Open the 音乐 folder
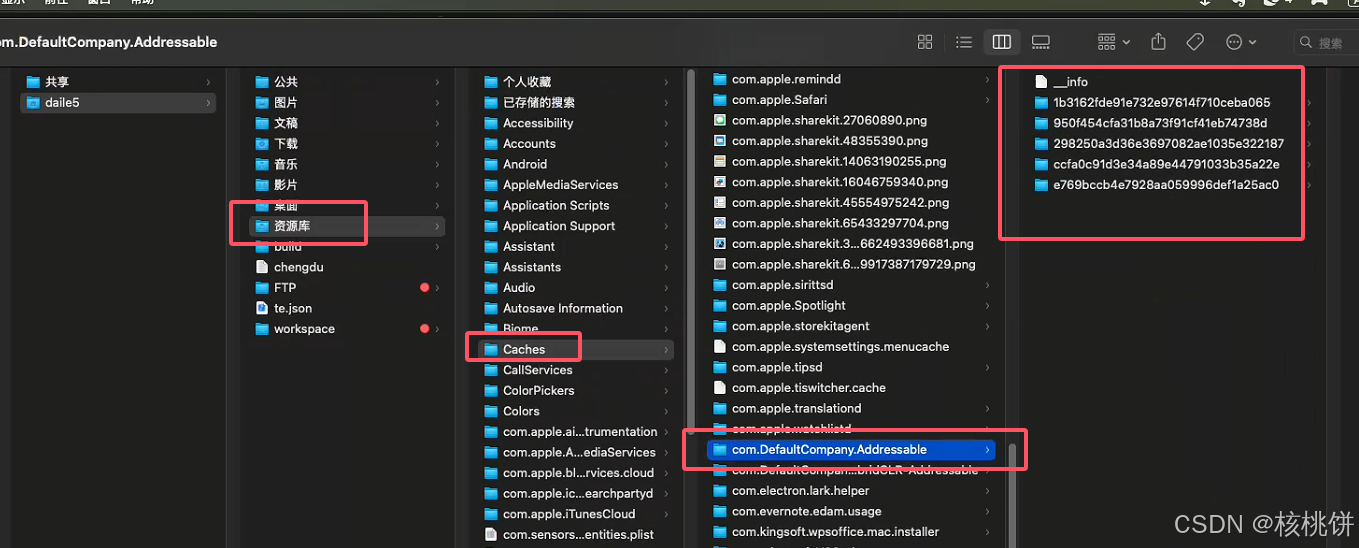The height and width of the screenshot is (548, 1359). pyautogui.click(x=347, y=164)
